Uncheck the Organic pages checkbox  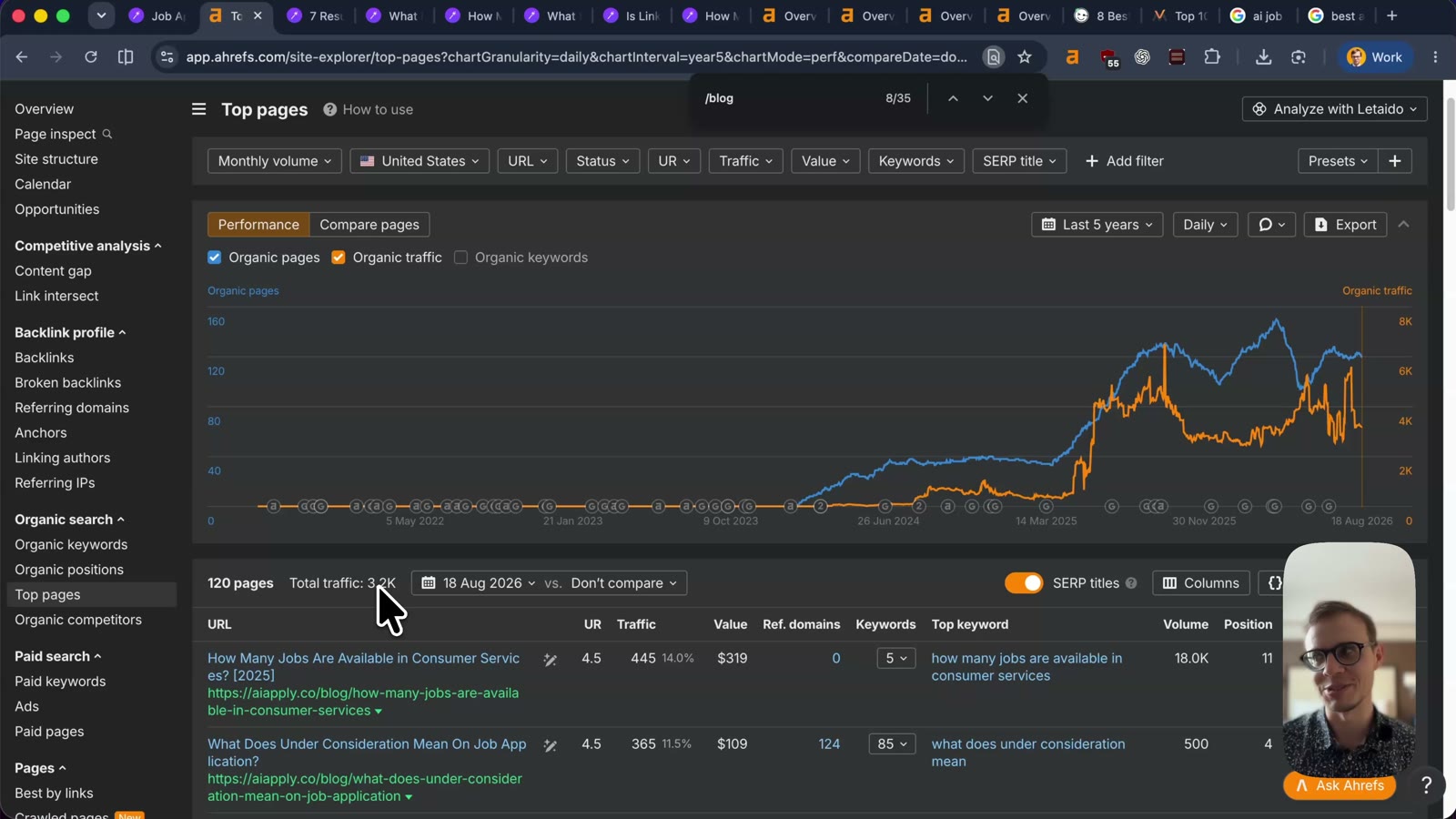215,258
